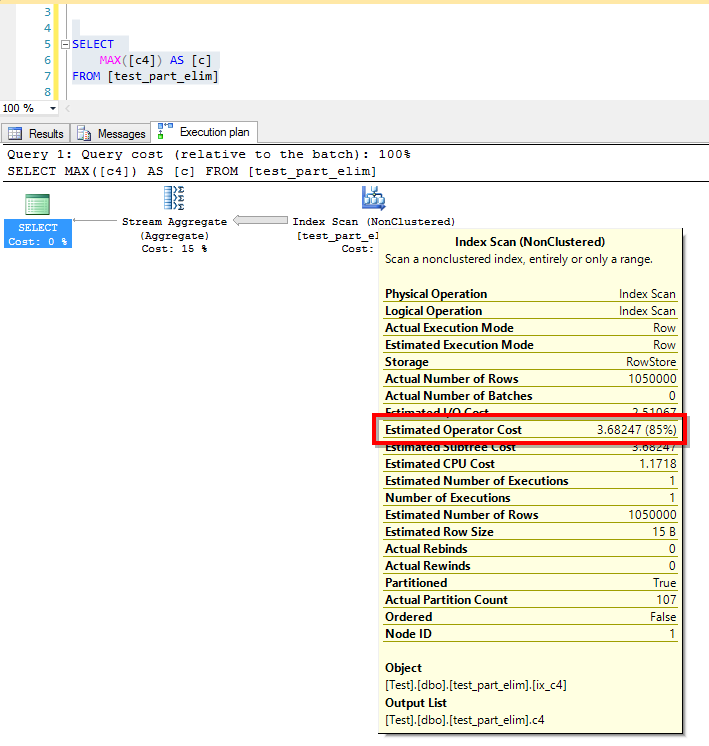Click the Actual Partition Count row
This screenshot has height=746, width=709.
[x=530, y=600]
